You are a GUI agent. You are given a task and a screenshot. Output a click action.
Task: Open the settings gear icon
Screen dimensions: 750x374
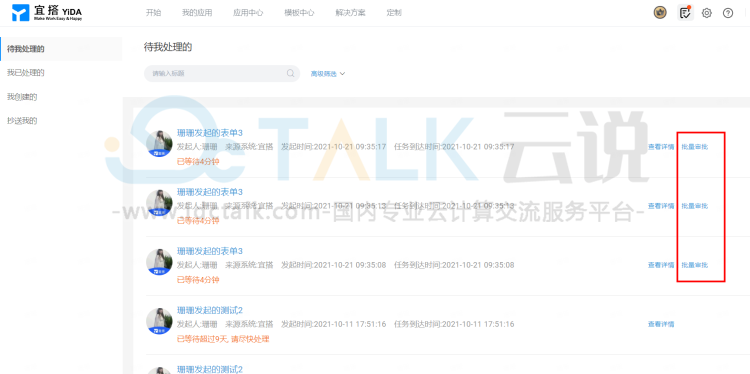point(706,13)
